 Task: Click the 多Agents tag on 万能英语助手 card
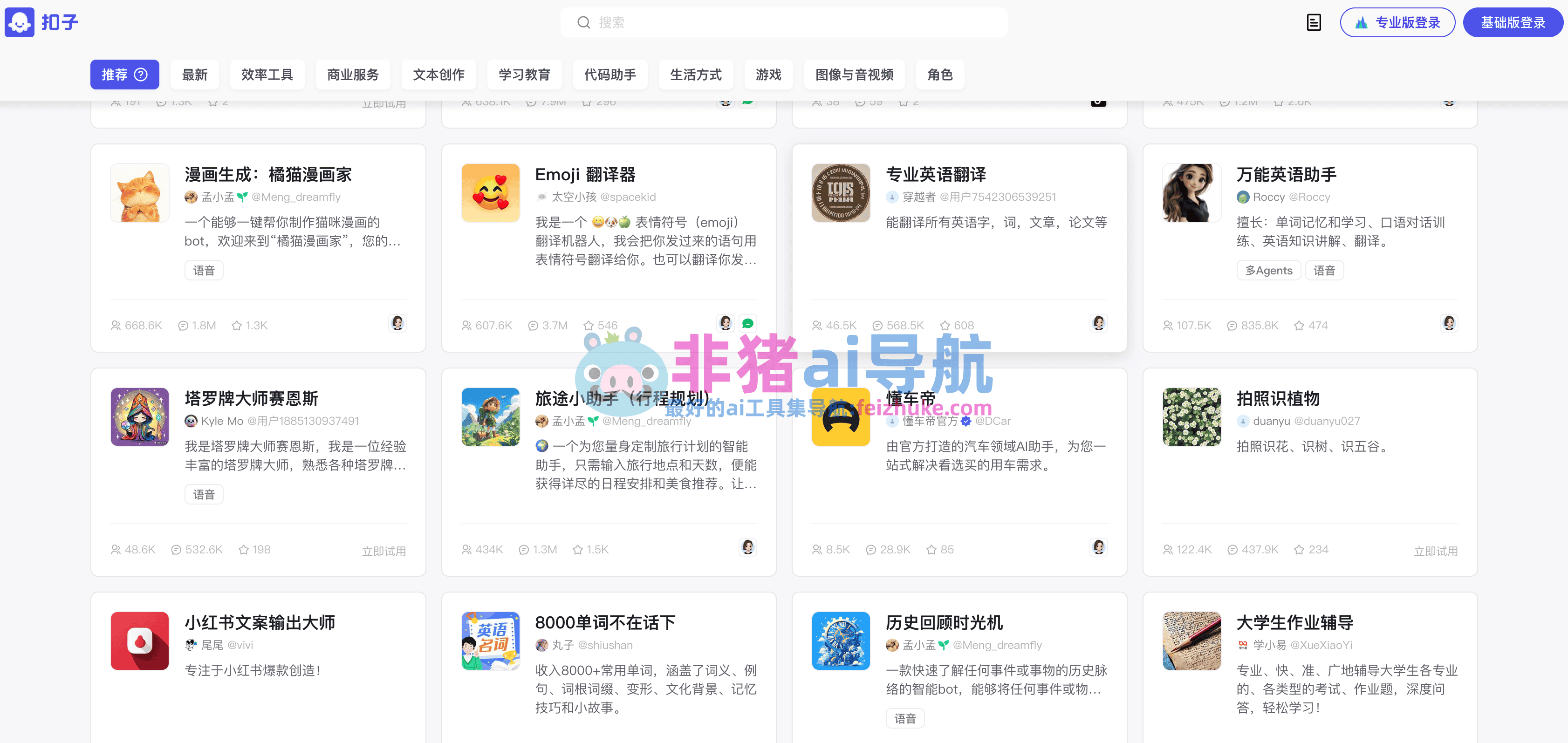1268,270
